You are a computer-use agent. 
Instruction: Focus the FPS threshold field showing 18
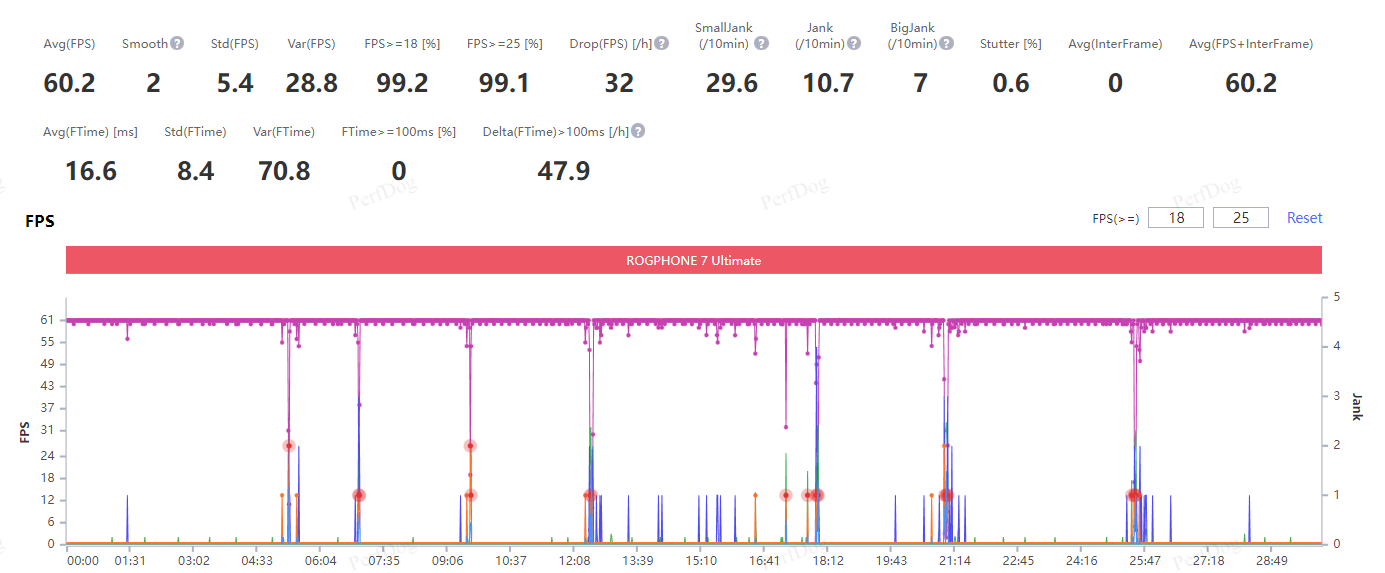1176,218
